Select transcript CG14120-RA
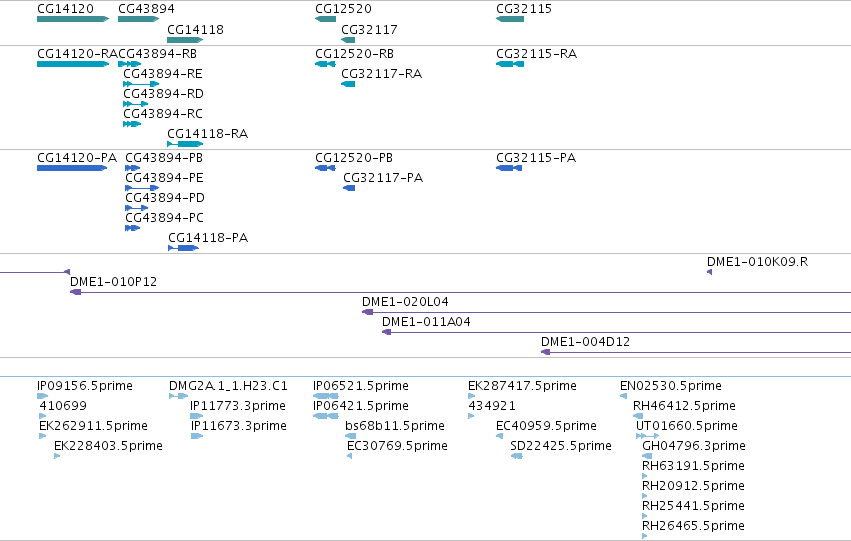The image size is (851, 541). [73, 64]
